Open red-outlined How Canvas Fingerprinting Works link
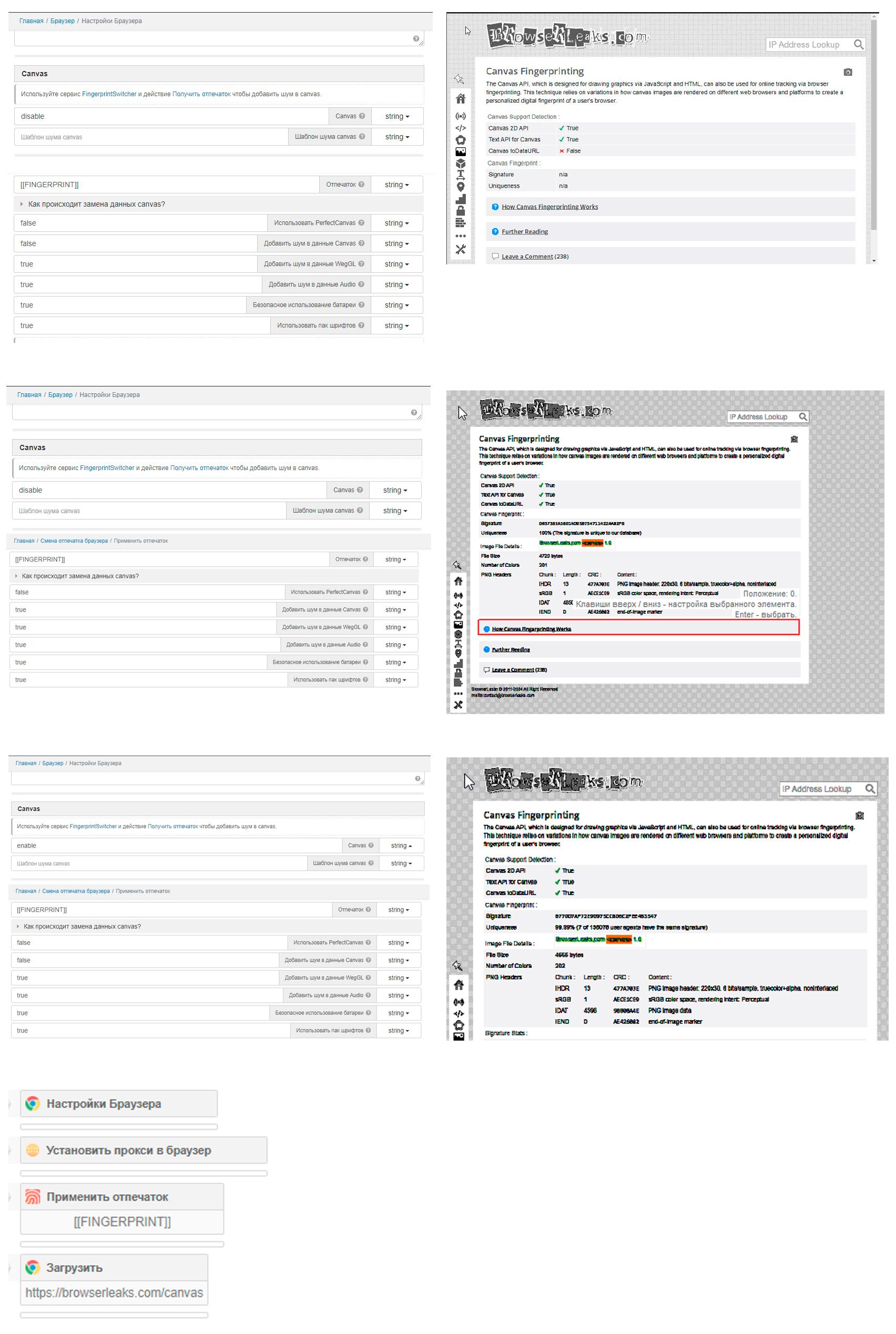 pyautogui.click(x=531, y=629)
